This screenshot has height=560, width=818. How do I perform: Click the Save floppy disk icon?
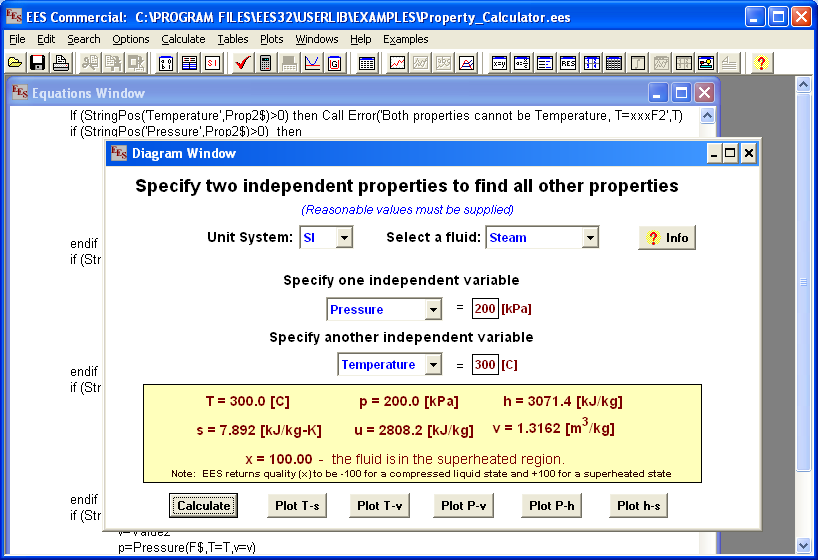coord(38,63)
